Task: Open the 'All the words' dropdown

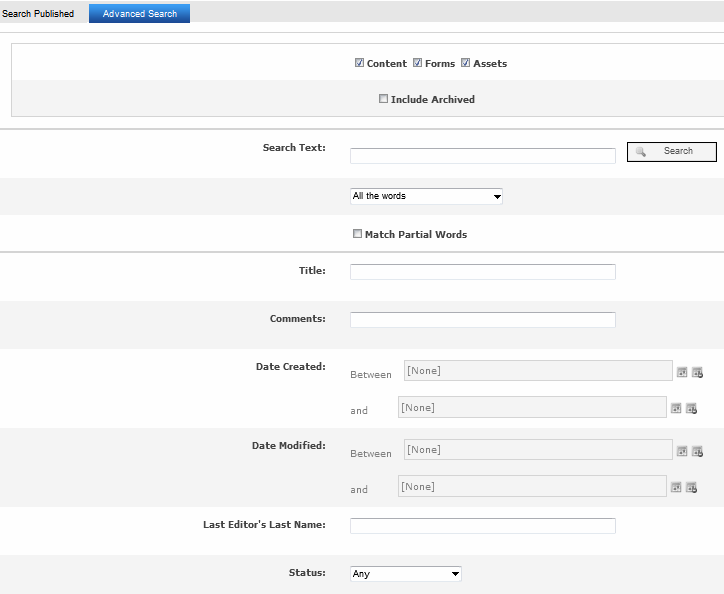Action: 426,196
